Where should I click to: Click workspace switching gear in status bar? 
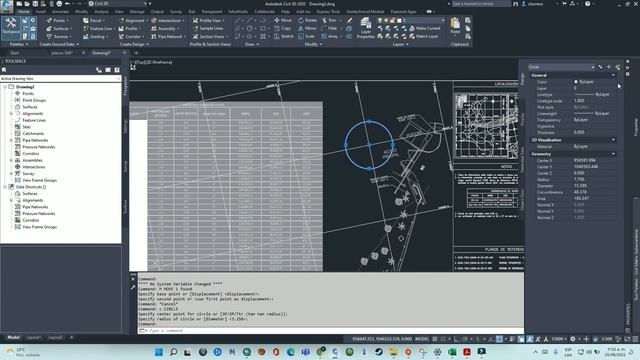tap(573, 339)
